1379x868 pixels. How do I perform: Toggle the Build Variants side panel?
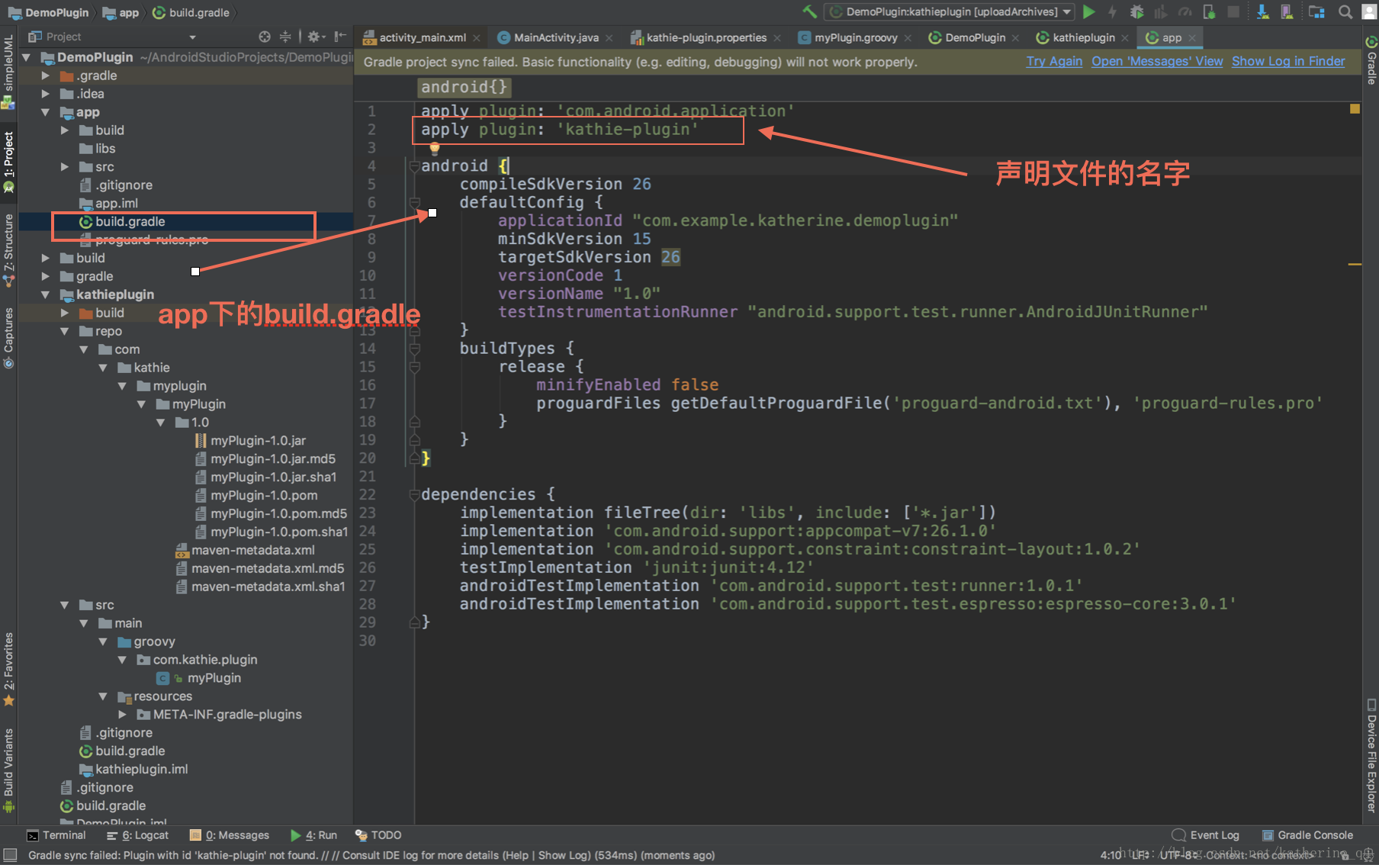coord(8,770)
